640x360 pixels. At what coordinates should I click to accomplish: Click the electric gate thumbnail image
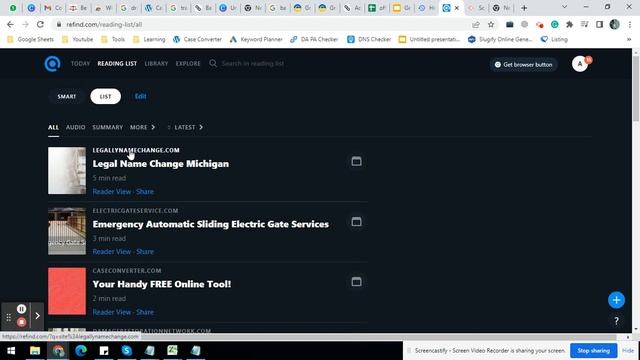[67, 231]
